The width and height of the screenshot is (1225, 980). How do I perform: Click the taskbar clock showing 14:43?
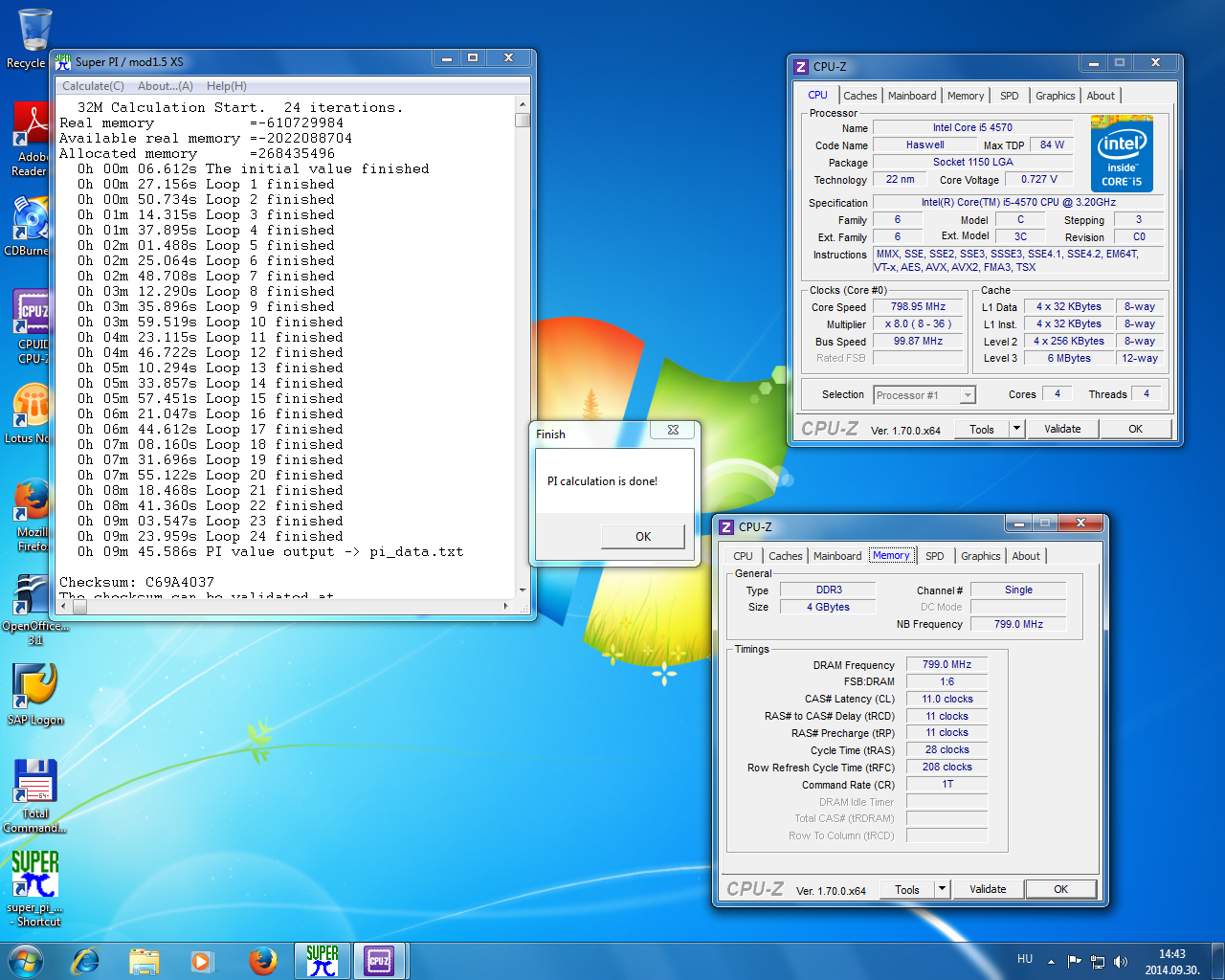tap(1172, 961)
